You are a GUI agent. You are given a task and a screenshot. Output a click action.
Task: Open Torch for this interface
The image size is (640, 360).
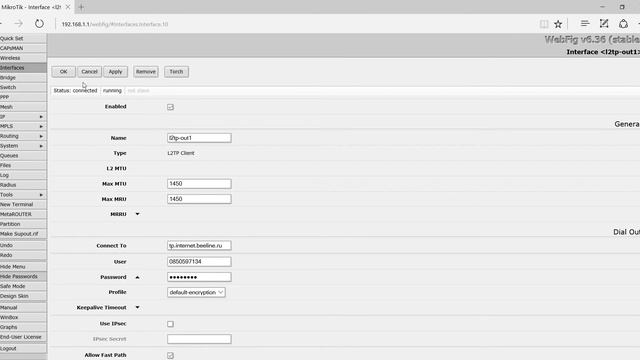point(176,72)
